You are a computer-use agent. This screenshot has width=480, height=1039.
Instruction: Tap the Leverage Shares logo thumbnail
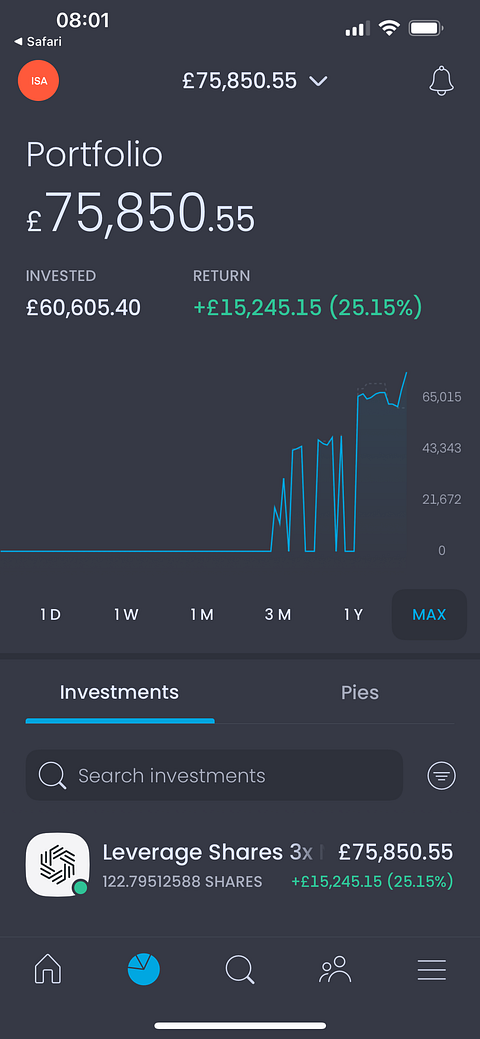pos(58,865)
